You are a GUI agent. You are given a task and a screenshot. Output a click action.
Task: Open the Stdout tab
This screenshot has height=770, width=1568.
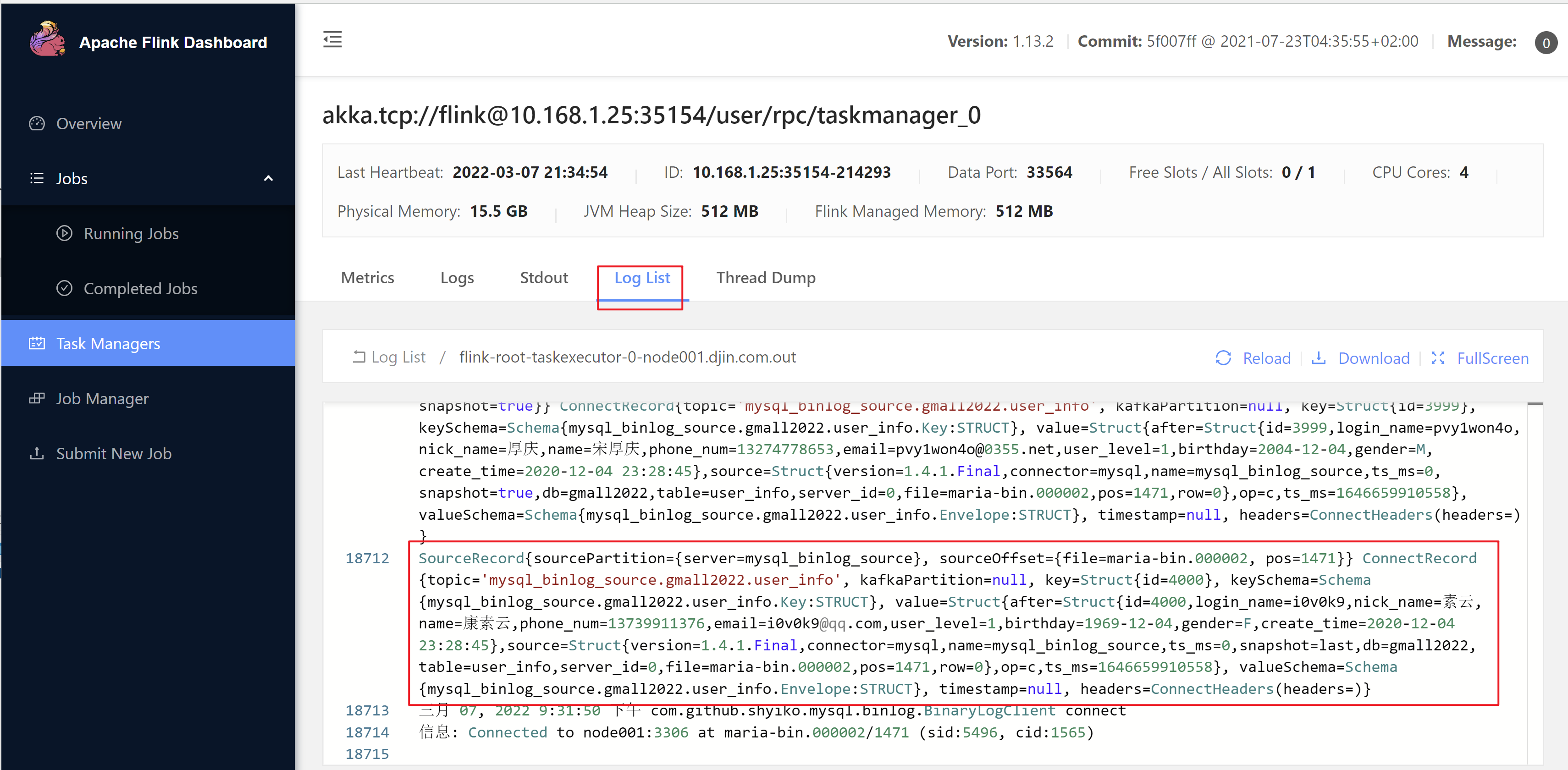[x=544, y=278]
